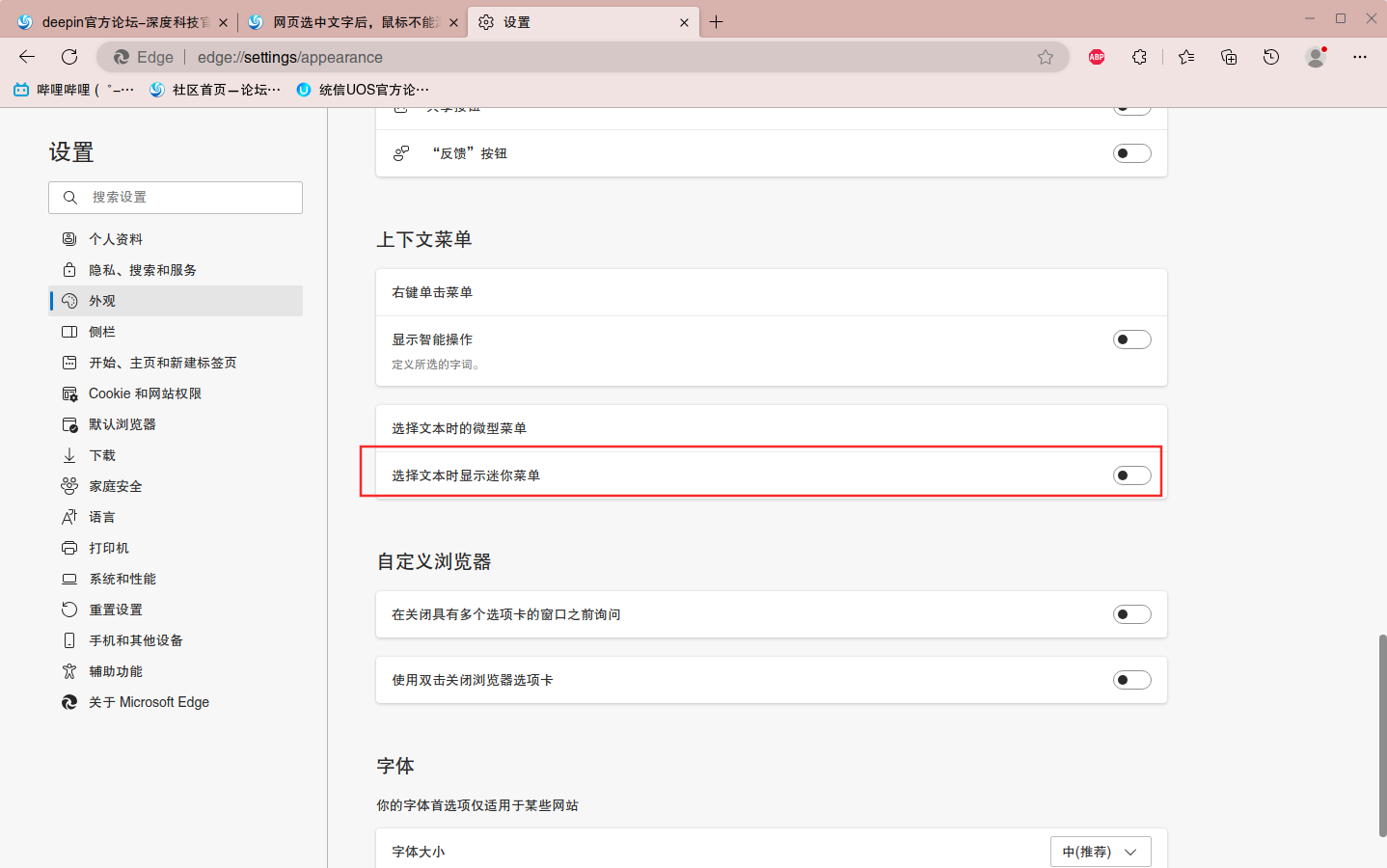
Task: Select 外观 in the sidebar
Action: coord(176,301)
